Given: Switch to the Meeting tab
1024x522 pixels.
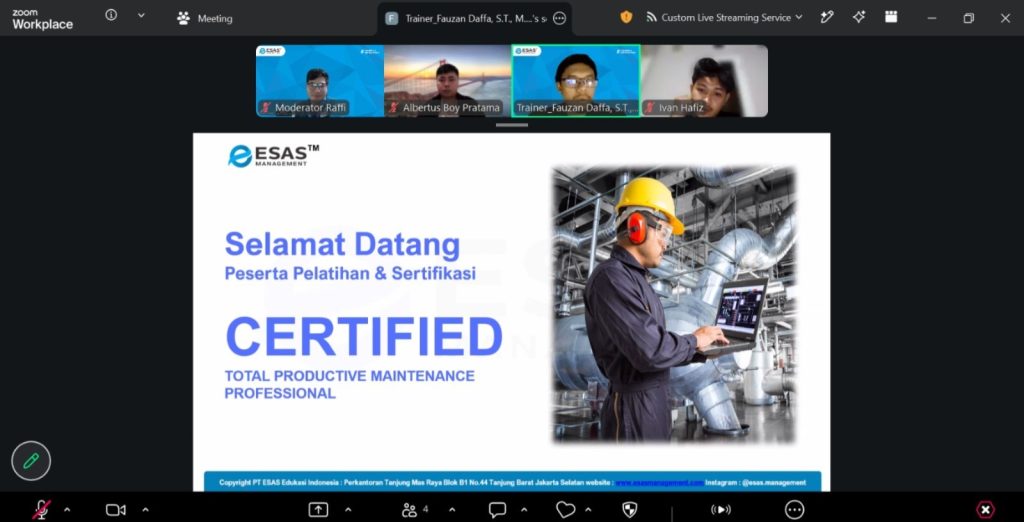Looking at the screenshot, I should tap(204, 18).
